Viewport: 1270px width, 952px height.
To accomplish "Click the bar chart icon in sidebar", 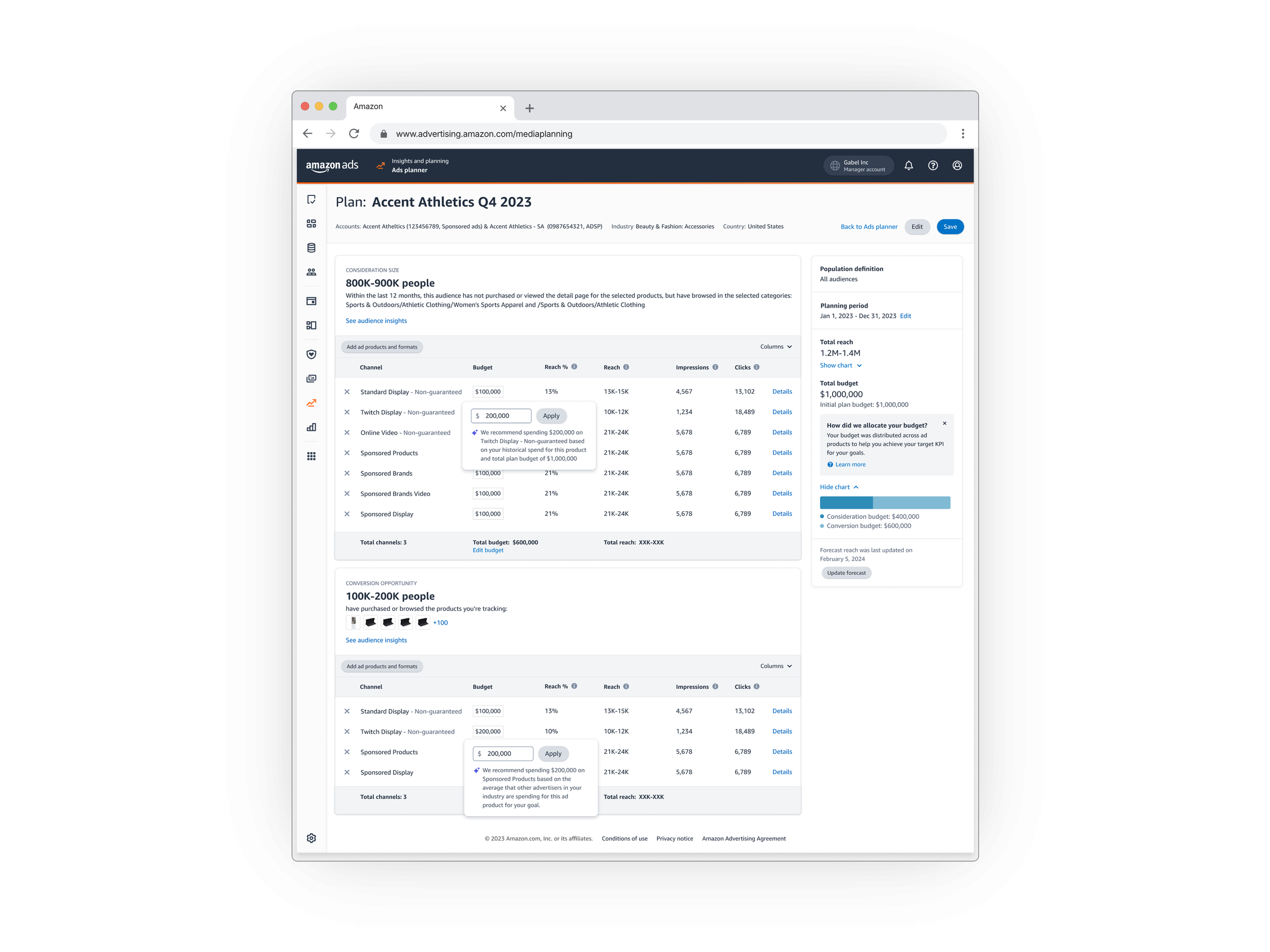I will 311,427.
